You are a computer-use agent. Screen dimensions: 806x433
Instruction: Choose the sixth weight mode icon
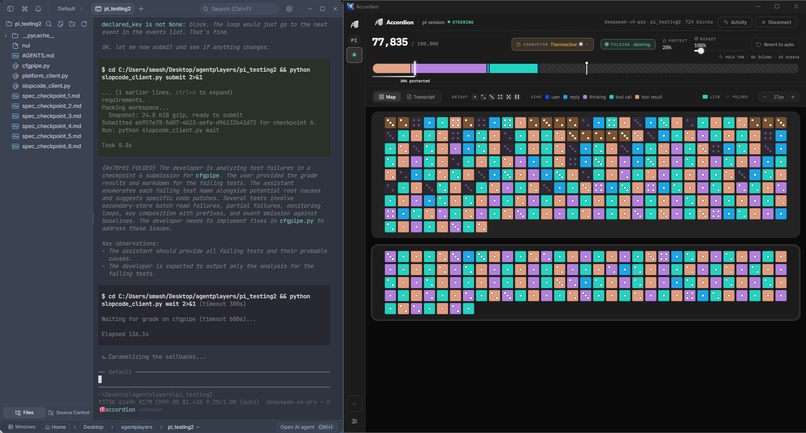[517, 97]
